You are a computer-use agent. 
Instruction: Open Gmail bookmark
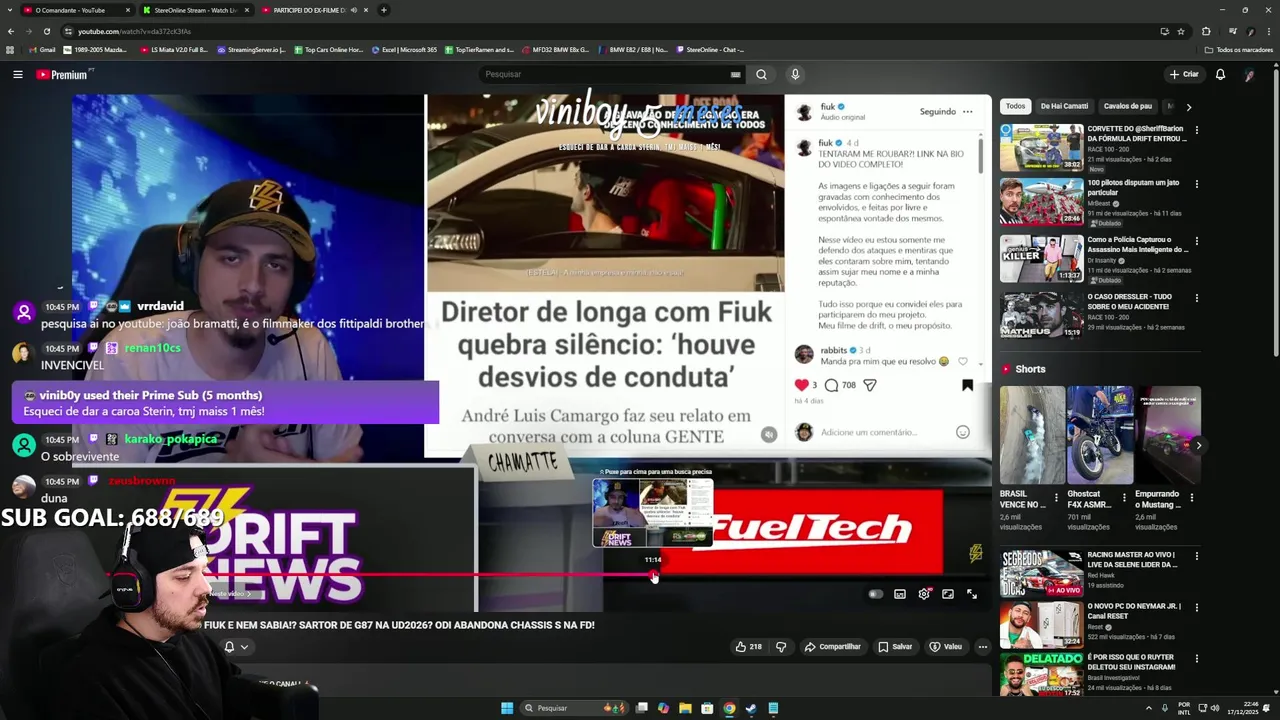(x=41, y=50)
